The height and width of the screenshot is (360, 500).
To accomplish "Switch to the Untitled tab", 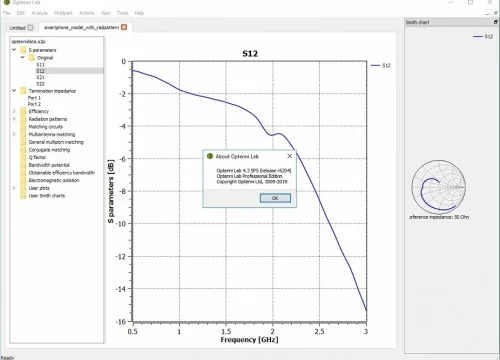I will (x=18, y=28).
